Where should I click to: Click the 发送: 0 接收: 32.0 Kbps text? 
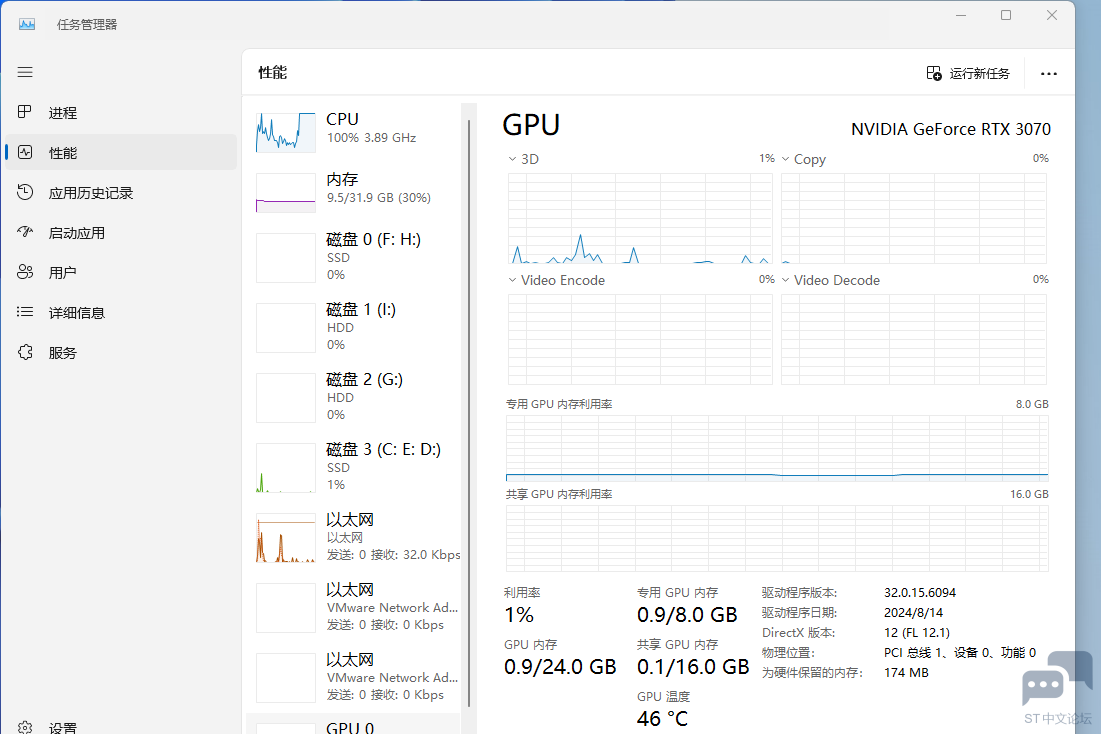tap(393, 555)
